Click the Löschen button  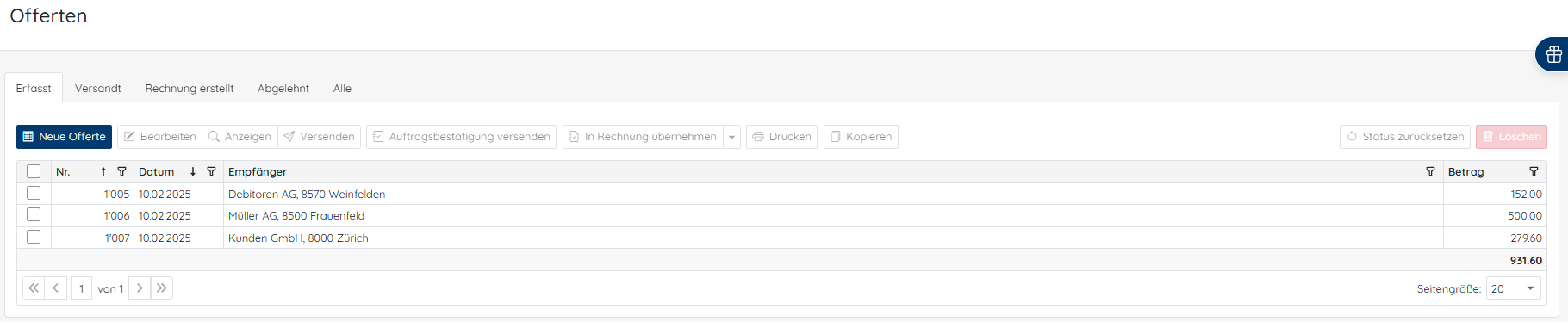1511,137
